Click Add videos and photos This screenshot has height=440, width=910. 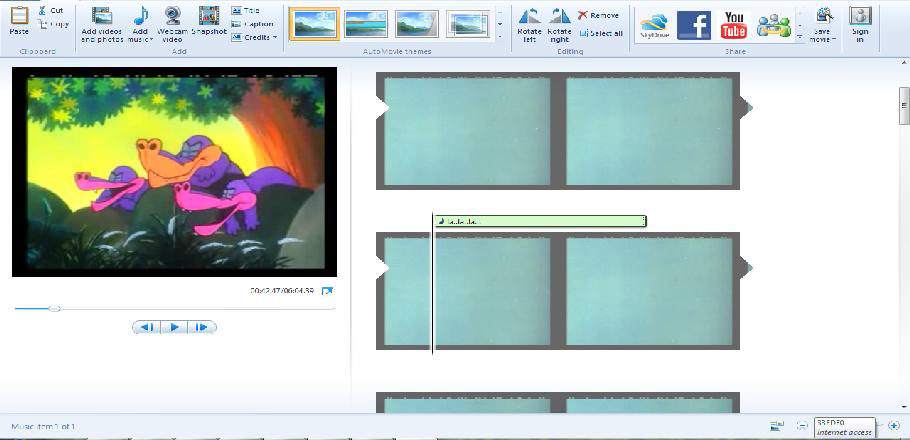point(102,24)
